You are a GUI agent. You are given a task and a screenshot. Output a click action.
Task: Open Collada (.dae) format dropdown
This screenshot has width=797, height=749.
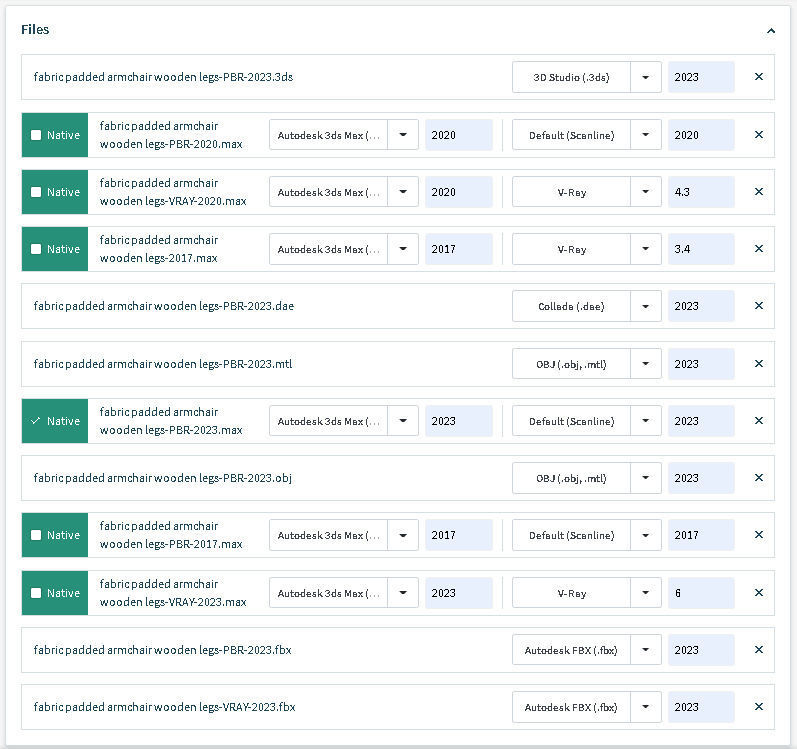tap(646, 306)
